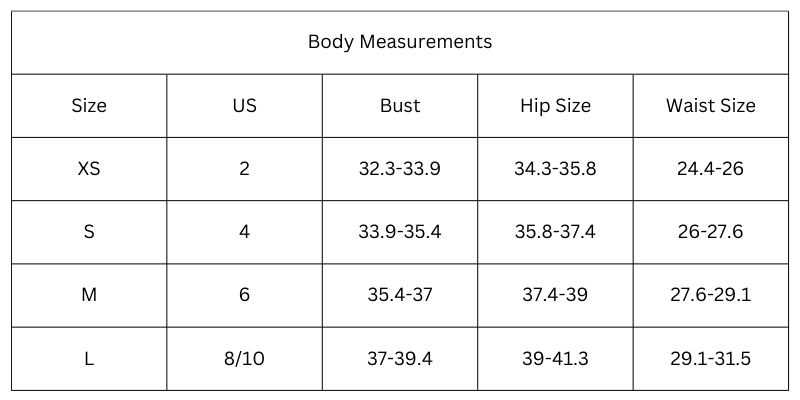Click the XS size cell
The width and height of the screenshot is (800, 400).
click(89, 169)
